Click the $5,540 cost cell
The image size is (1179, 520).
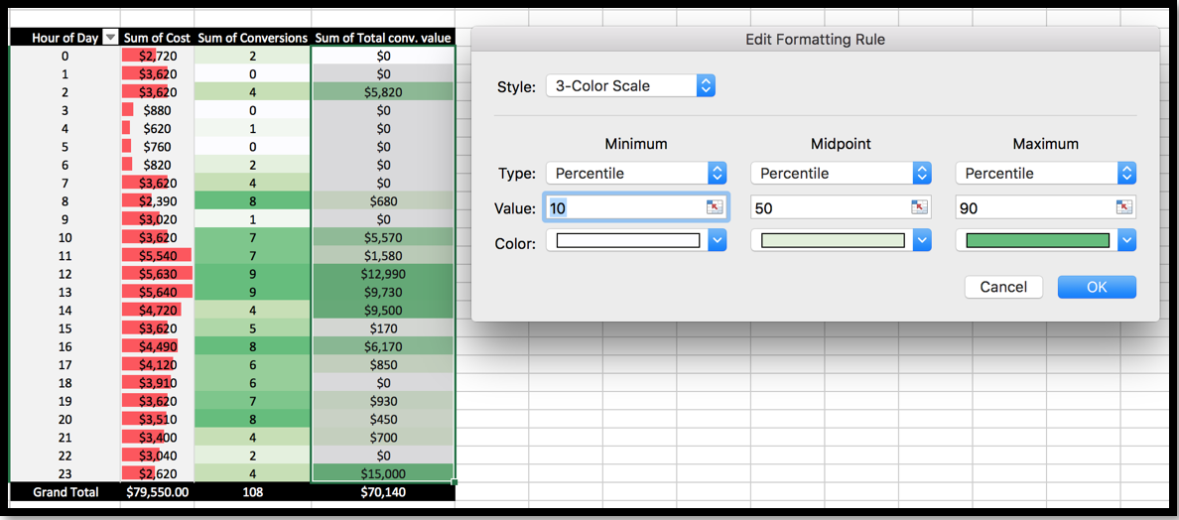point(157,255)
